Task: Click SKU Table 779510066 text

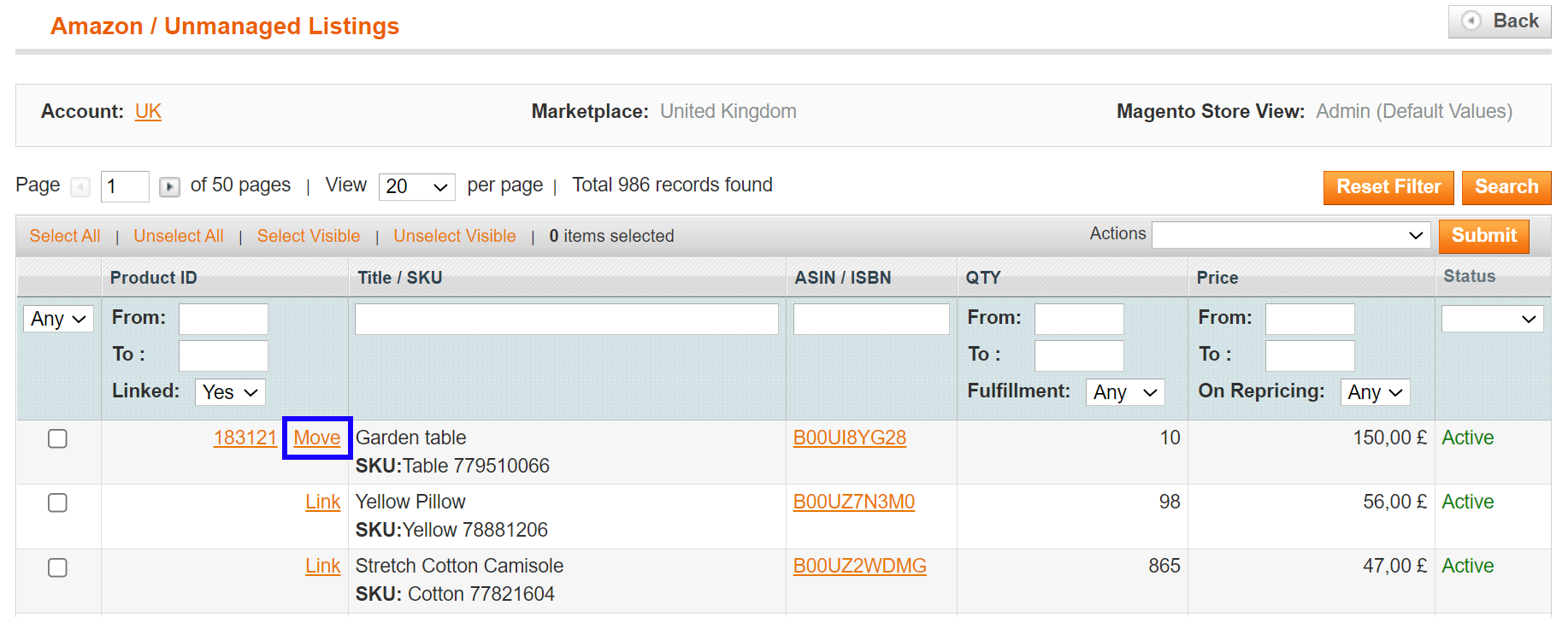Action: [x=452, y=467]
